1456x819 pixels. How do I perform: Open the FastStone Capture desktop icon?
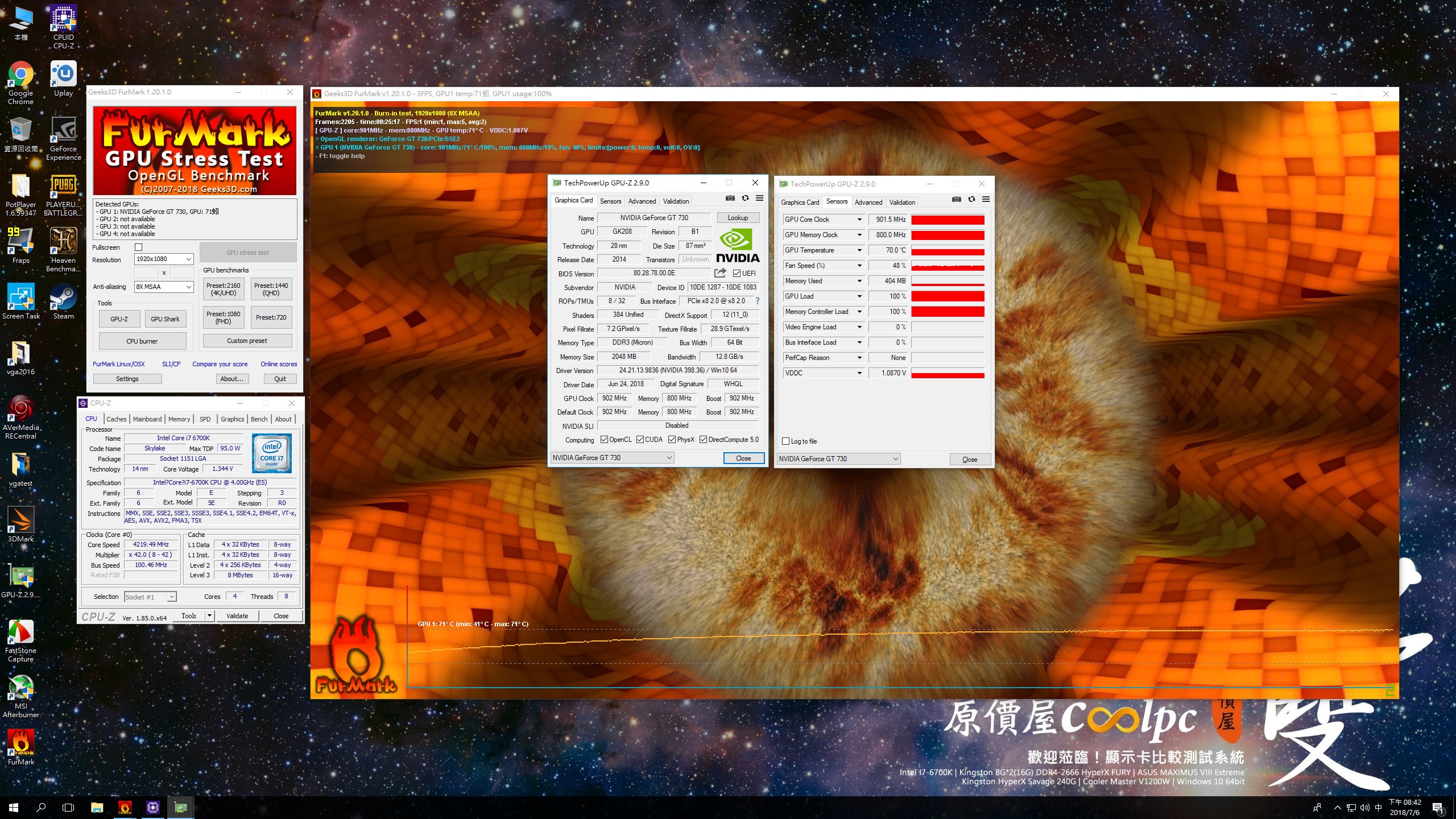click(20, 640)
